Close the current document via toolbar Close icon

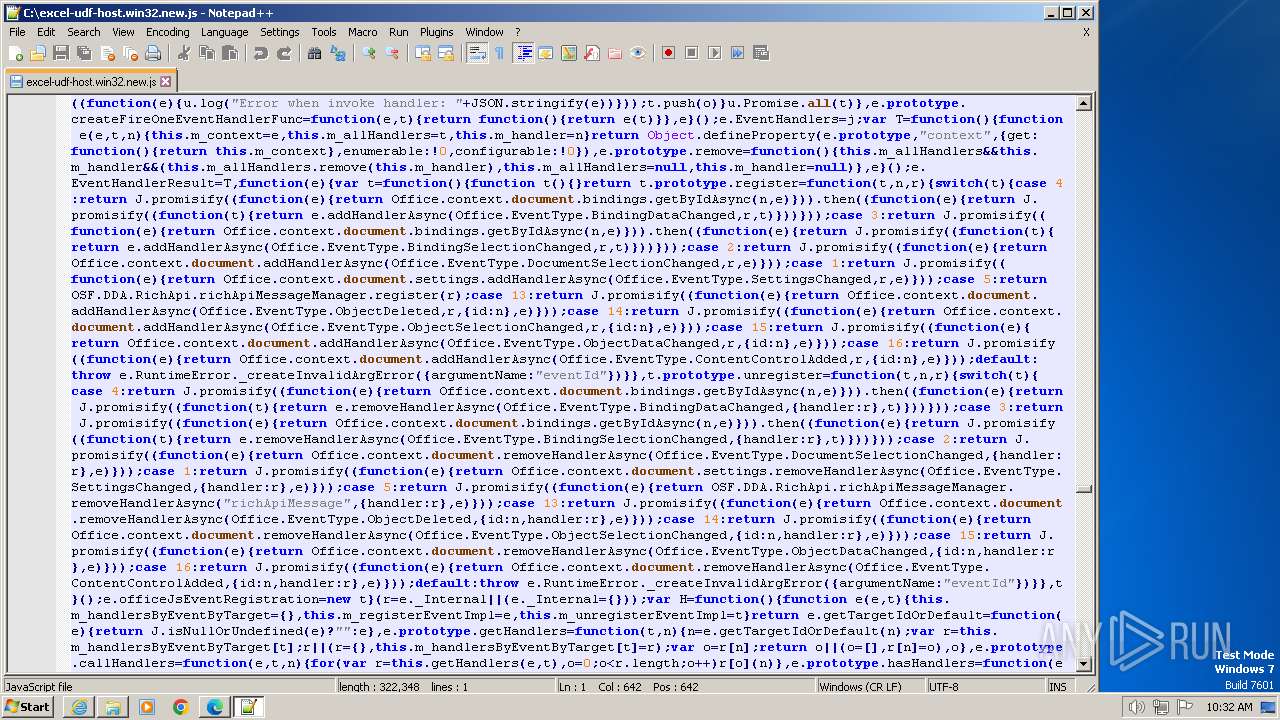[x=106, y=53]
